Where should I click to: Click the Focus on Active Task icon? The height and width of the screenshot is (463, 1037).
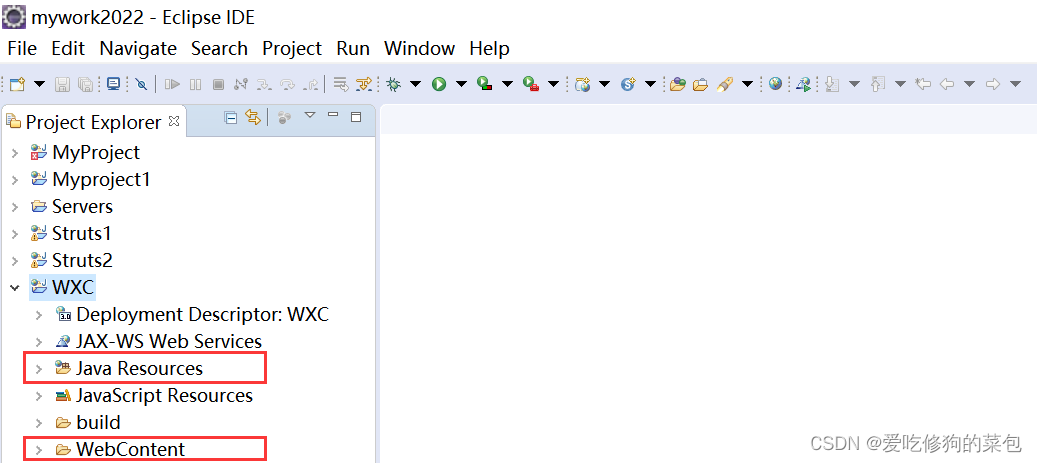[284, 118]
